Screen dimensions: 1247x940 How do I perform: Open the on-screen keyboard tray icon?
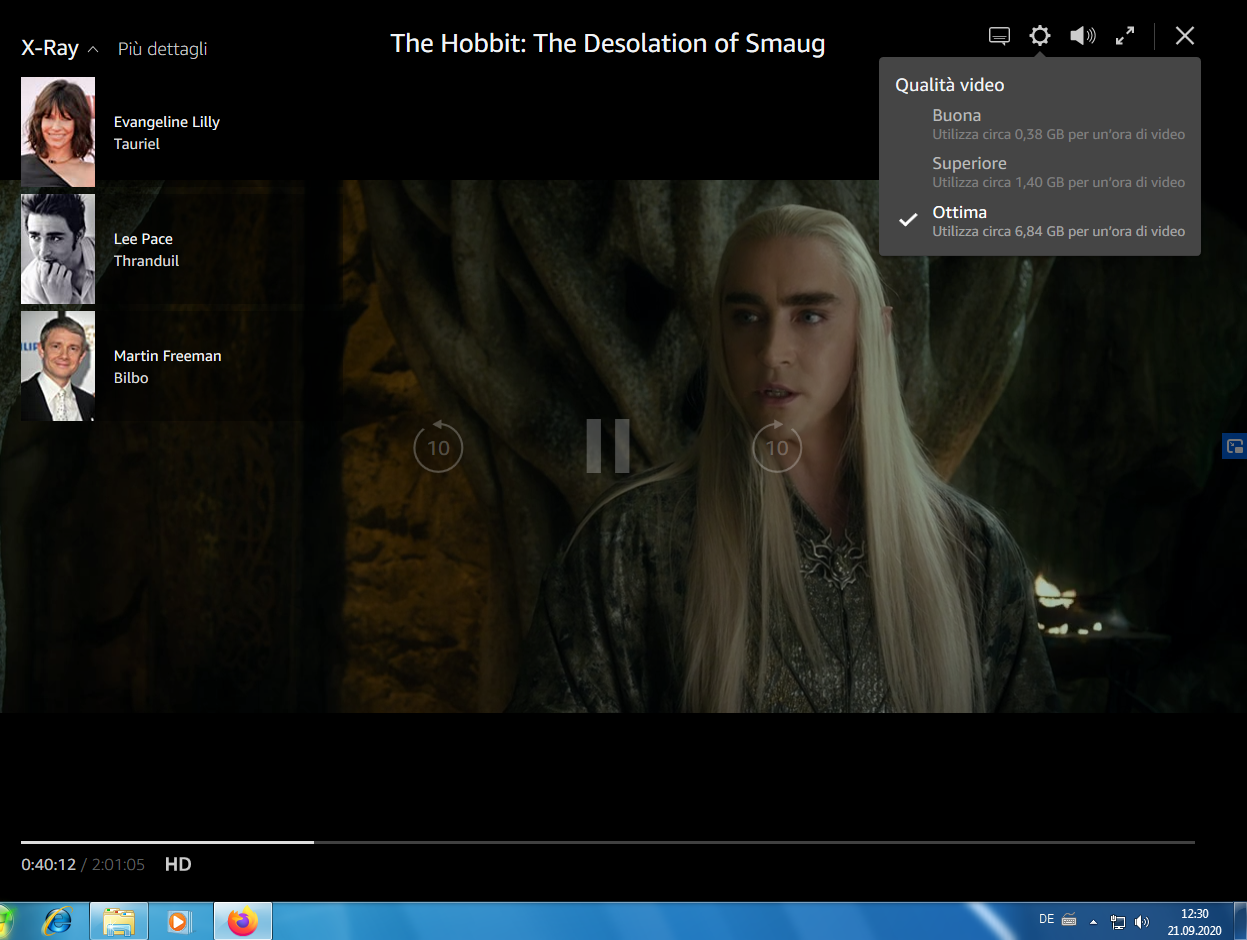pyautogui.click(x=1069, y=919)
